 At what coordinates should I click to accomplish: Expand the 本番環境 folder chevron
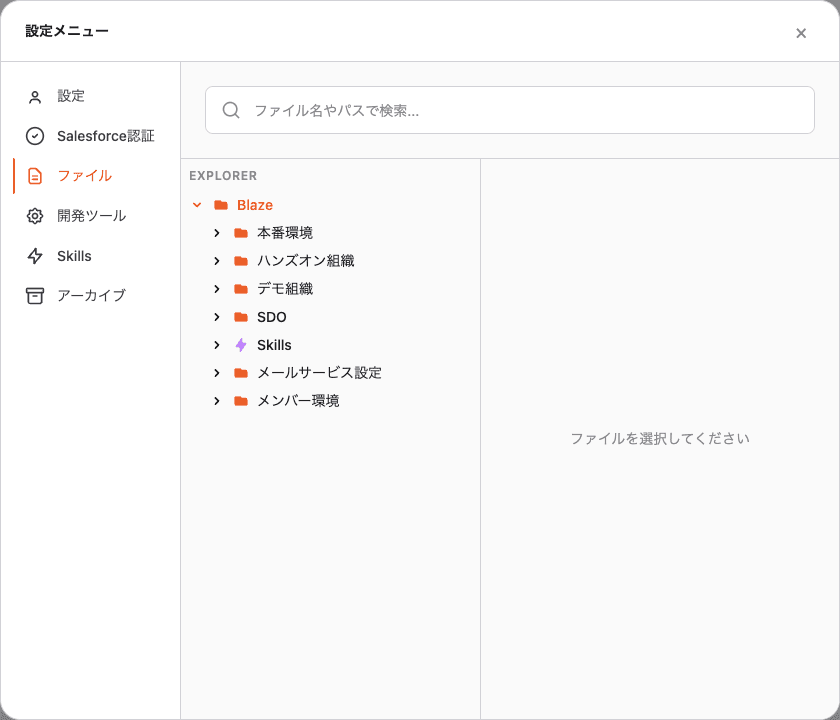(216, 233)
